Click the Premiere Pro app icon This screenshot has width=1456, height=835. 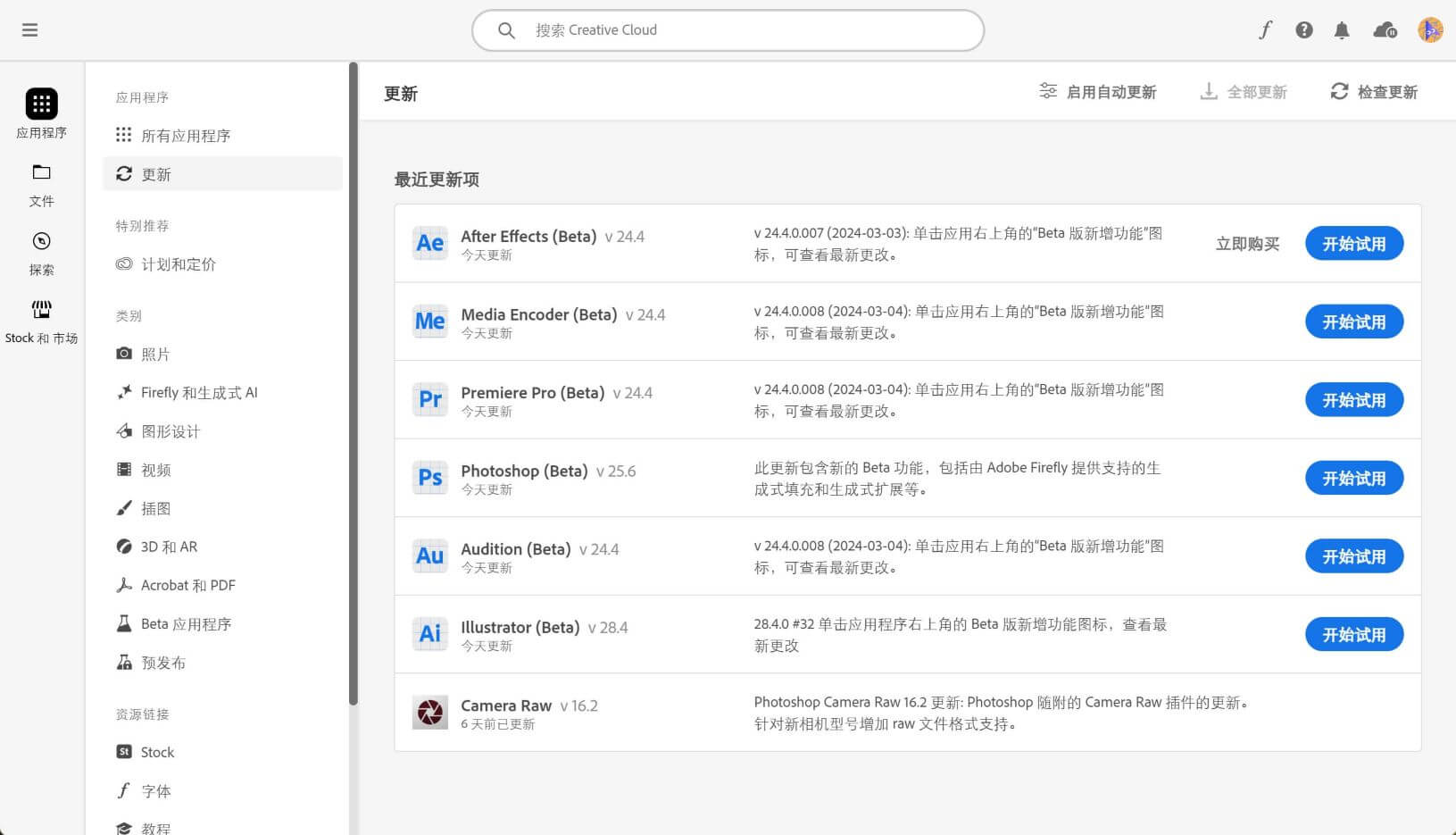click(x=429, y=399)
